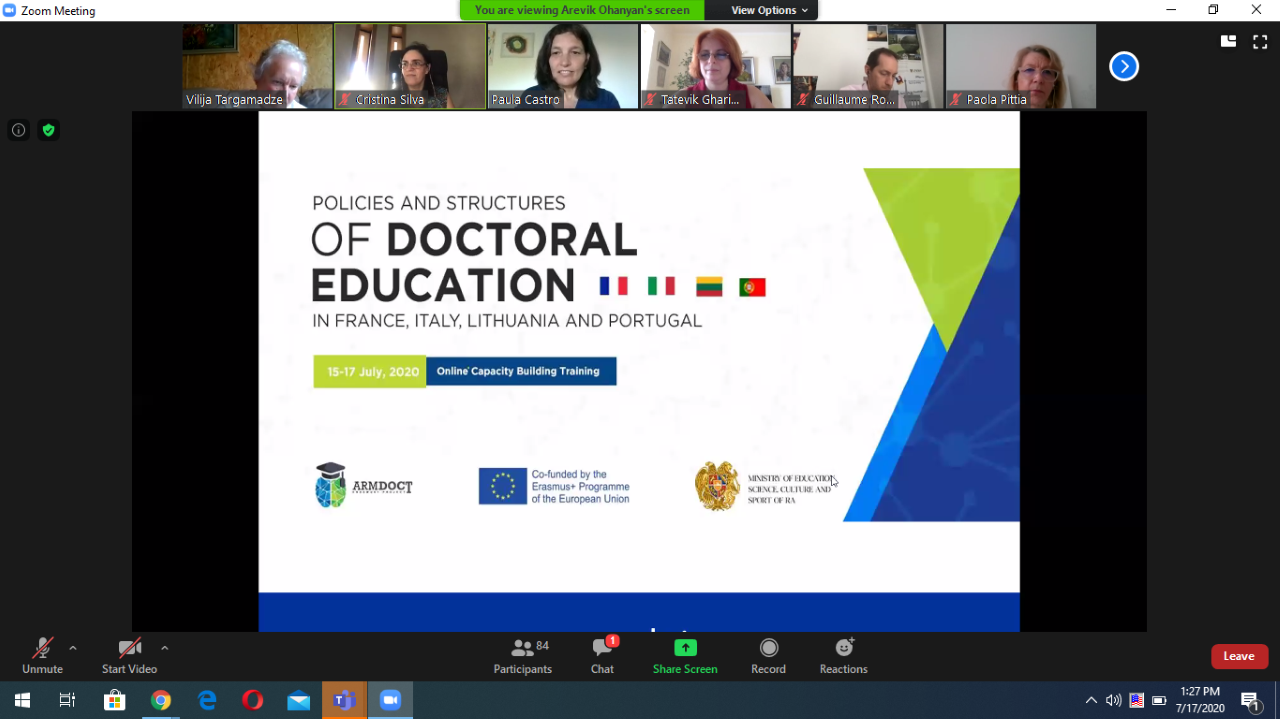Show next participants with the blue arrow

tap(1124, 66)
